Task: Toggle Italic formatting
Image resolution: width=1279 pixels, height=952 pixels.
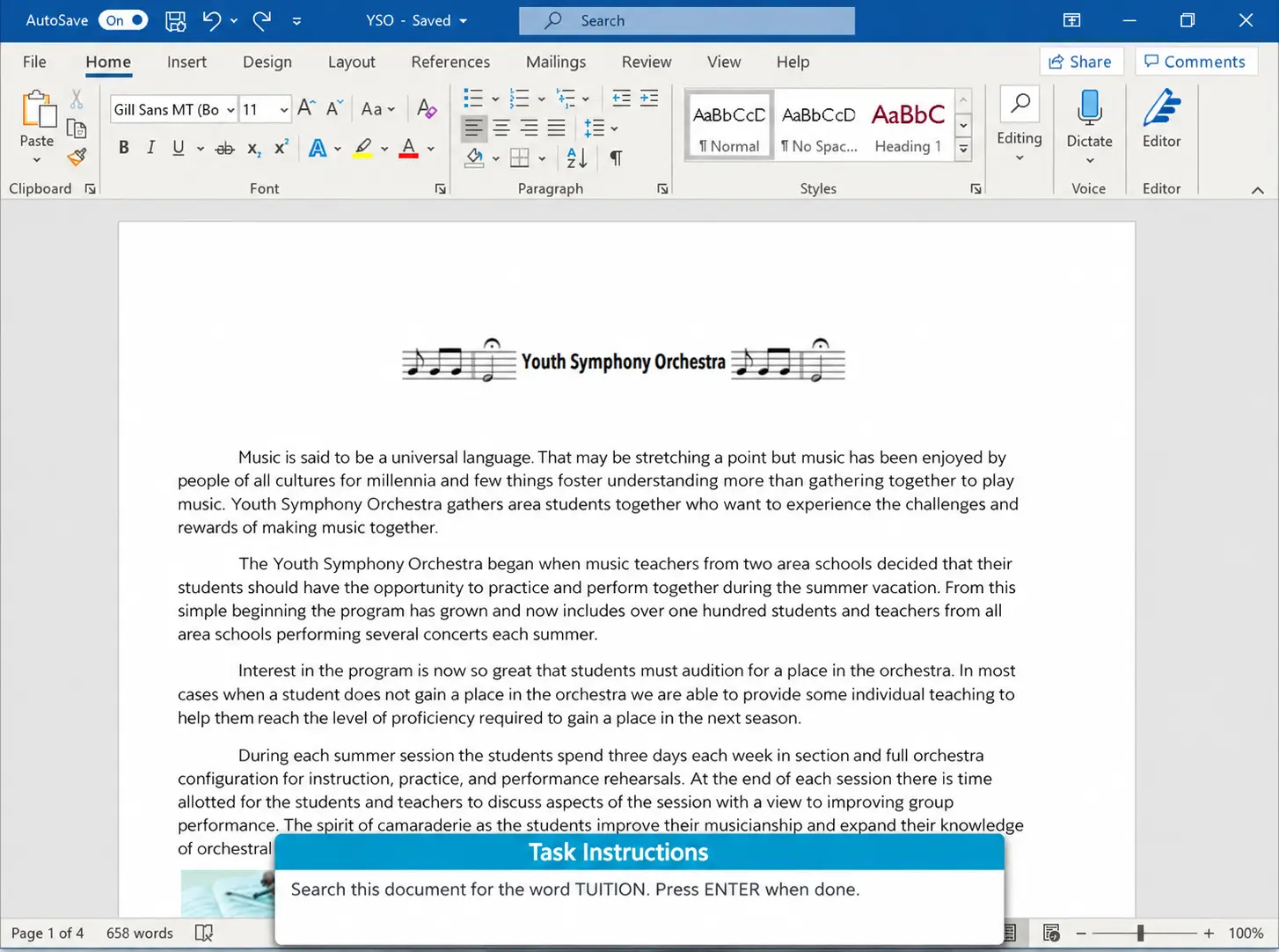Action: click(151, 148)
